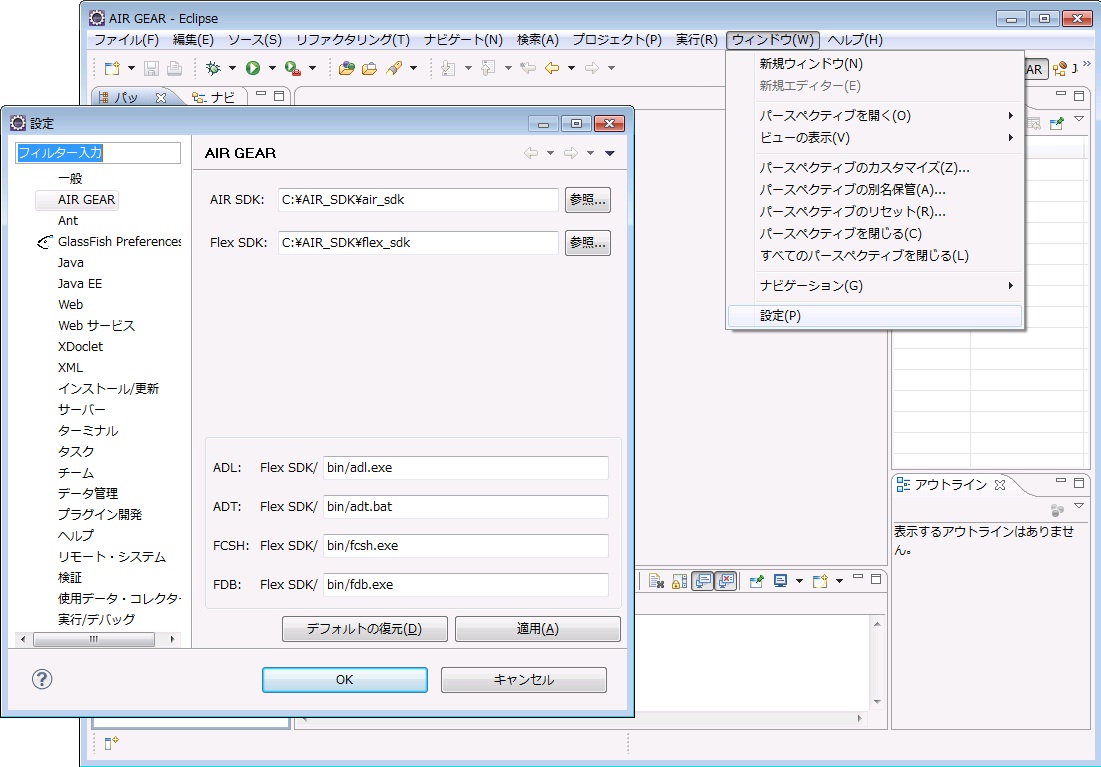This screenshot has width=1101, height=767.
Task: Select XDoclet in settings tree
Action: [80, 347]
